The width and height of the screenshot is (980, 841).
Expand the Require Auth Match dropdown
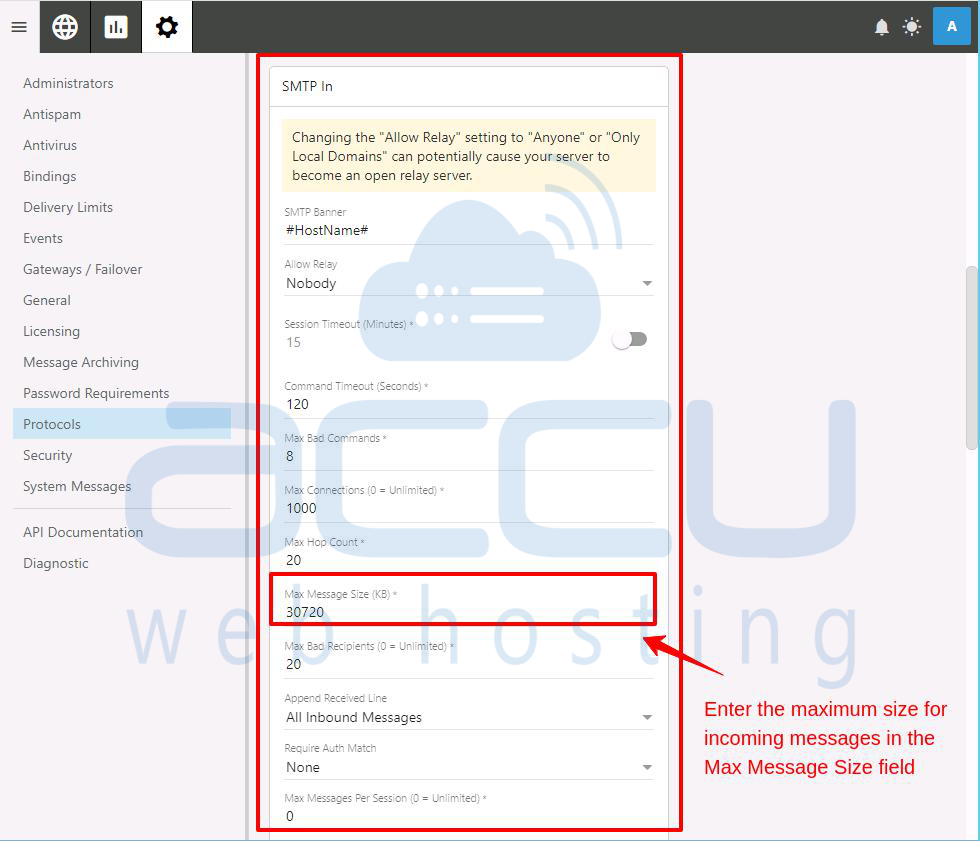[469, 767]
